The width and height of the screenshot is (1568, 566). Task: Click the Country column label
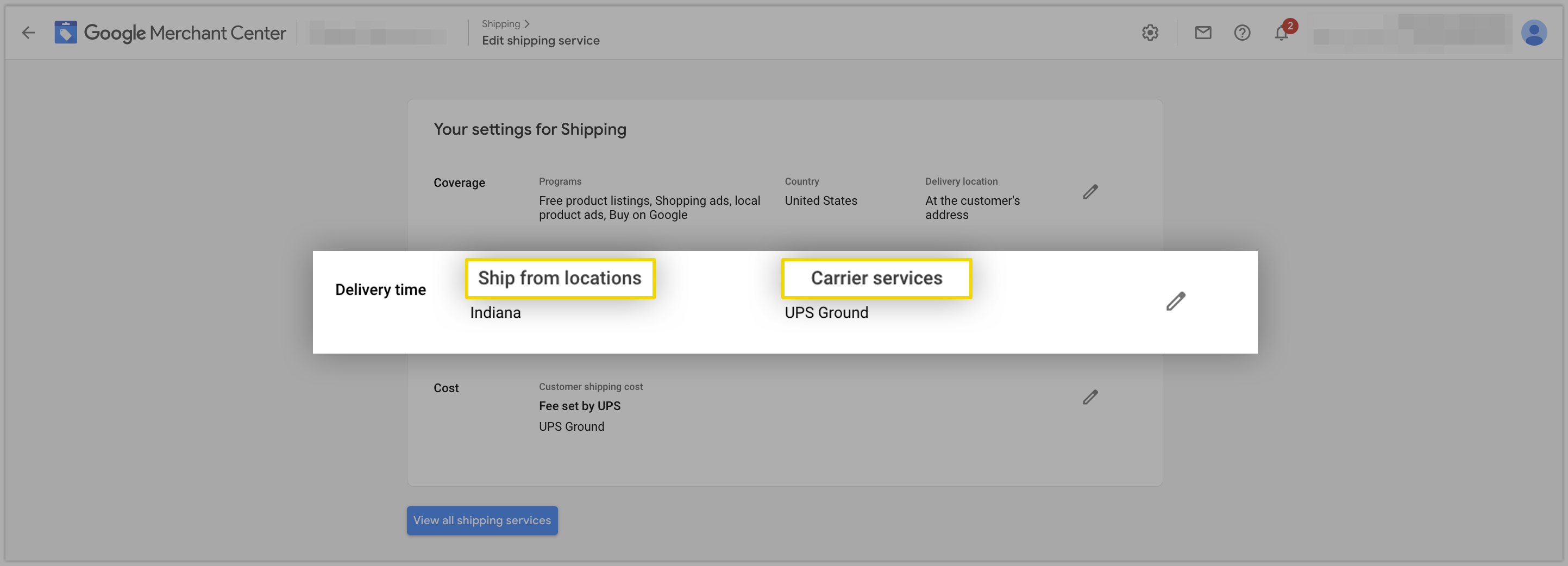tap(801, 181)
